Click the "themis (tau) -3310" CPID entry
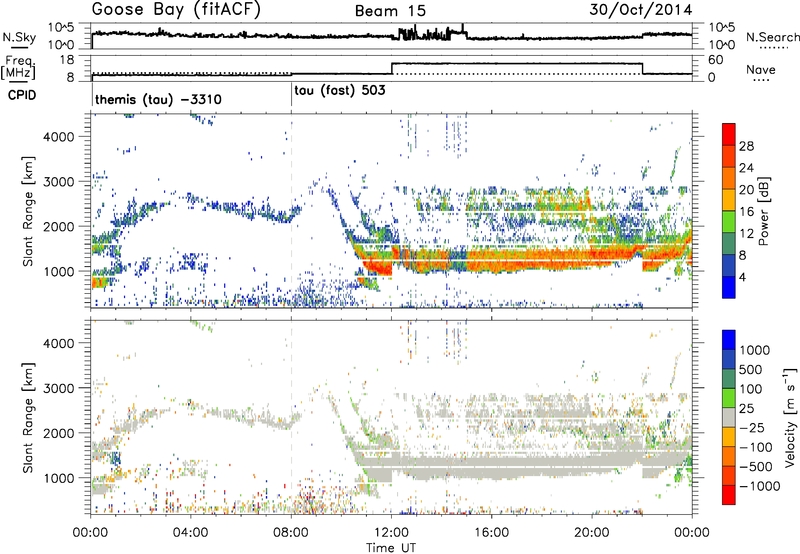Viewport: 800px width, 554px height. 158,99
